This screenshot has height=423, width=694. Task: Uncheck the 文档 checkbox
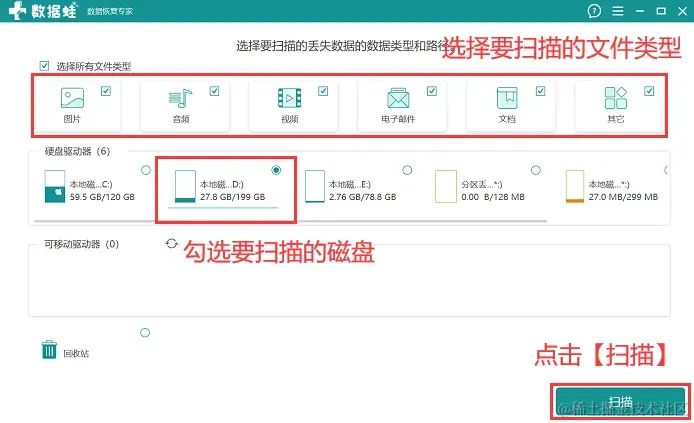click(540, 91)
